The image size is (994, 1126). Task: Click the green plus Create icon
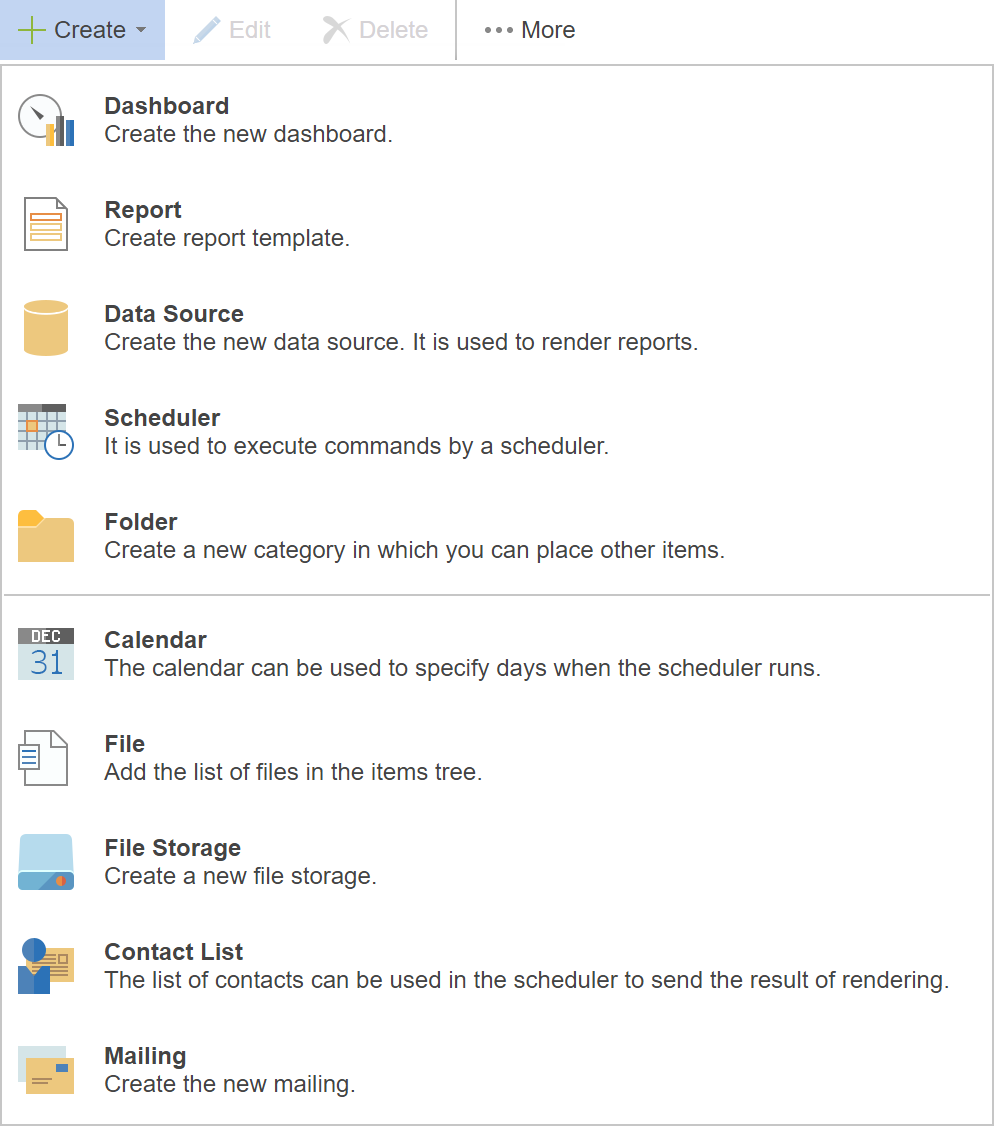[x=32, y=30]
